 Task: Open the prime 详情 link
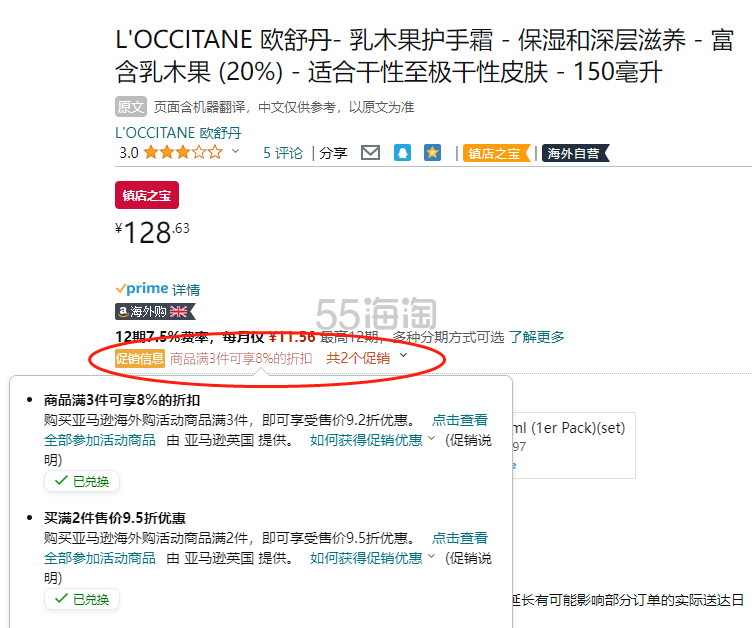[x=186, y=290]
